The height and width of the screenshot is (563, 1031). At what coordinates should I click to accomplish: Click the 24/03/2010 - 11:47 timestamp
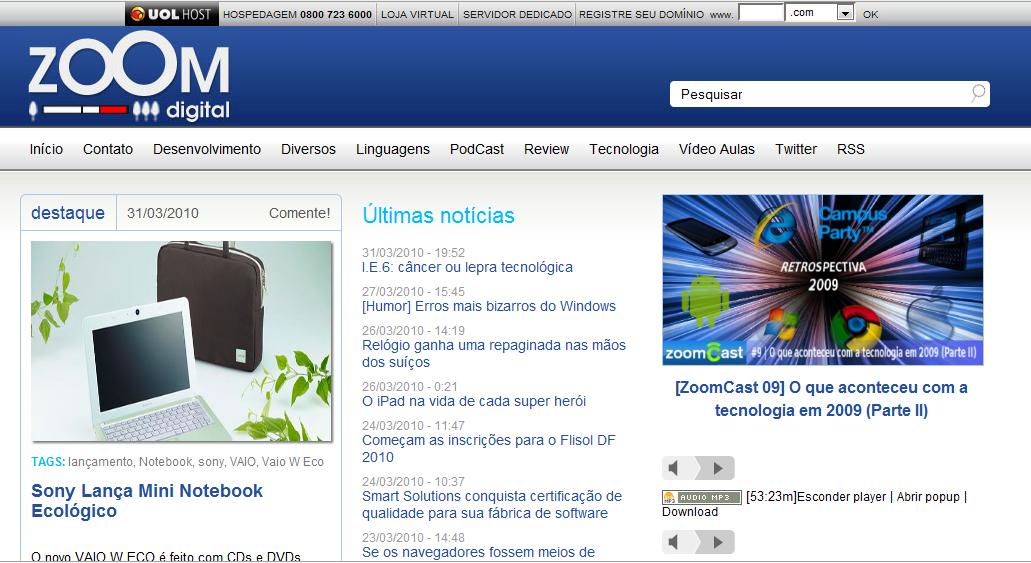413,426
